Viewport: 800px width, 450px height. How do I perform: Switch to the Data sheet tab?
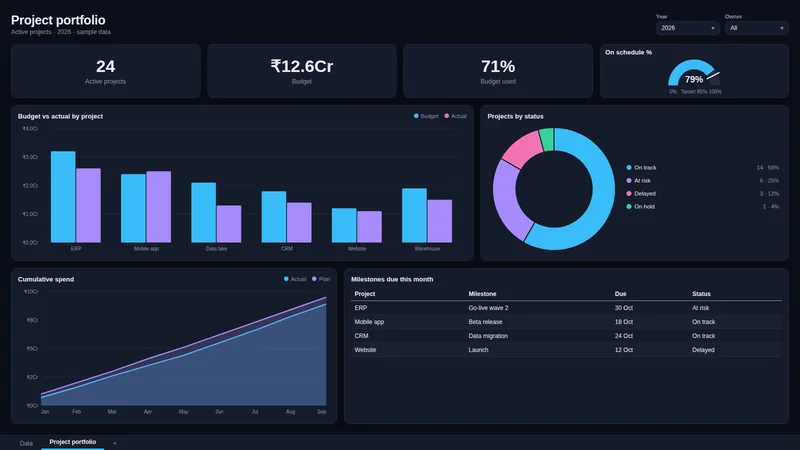tap(26, 443)
